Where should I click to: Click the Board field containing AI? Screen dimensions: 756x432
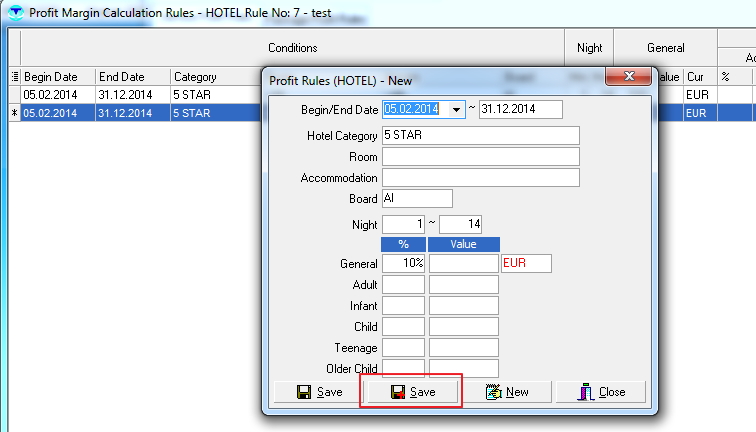pyautogui.click(x=417, y=199)
